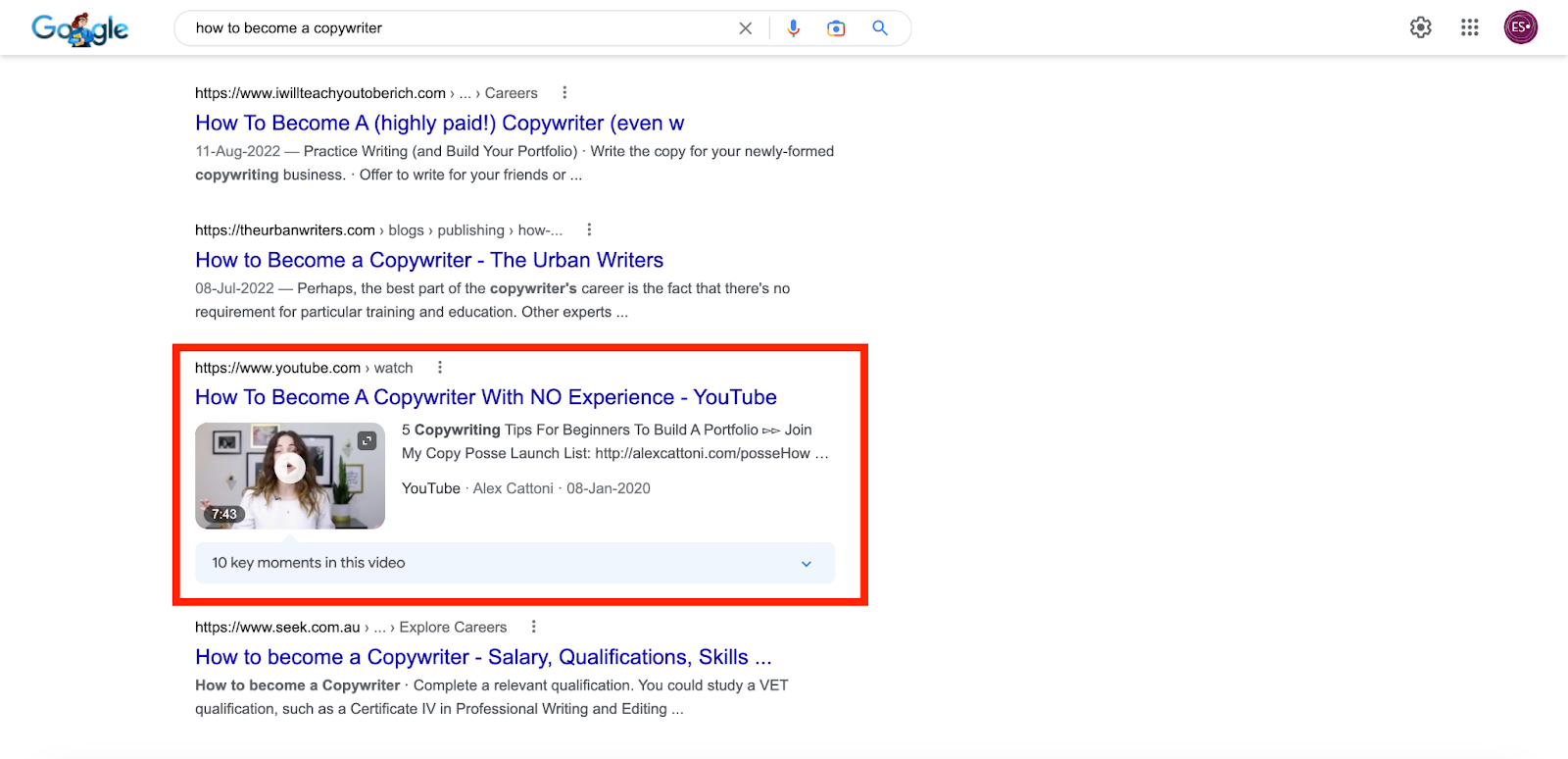Open the options menu for the youtube.com result
Viewport: 1568px width, 759px height.
pyautogui.click(x=440, y=367)
